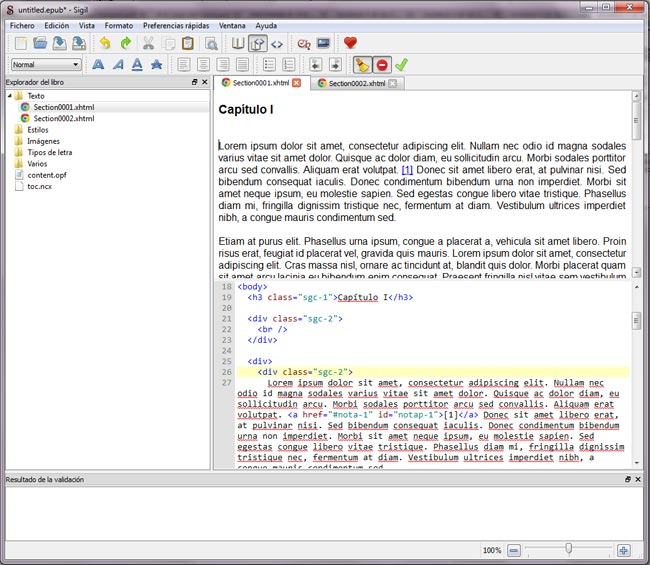Click the red heart Donate icon

pyautogui.click(x=350, y=43)
